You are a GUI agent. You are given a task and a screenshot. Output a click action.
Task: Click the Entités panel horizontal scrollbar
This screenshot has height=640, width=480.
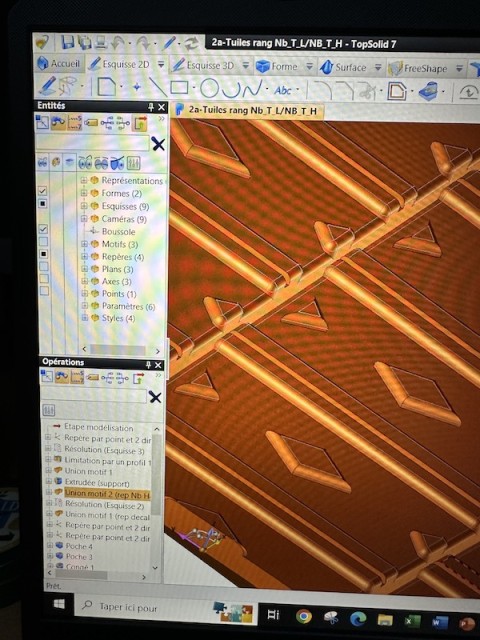[x=122, y=350]
